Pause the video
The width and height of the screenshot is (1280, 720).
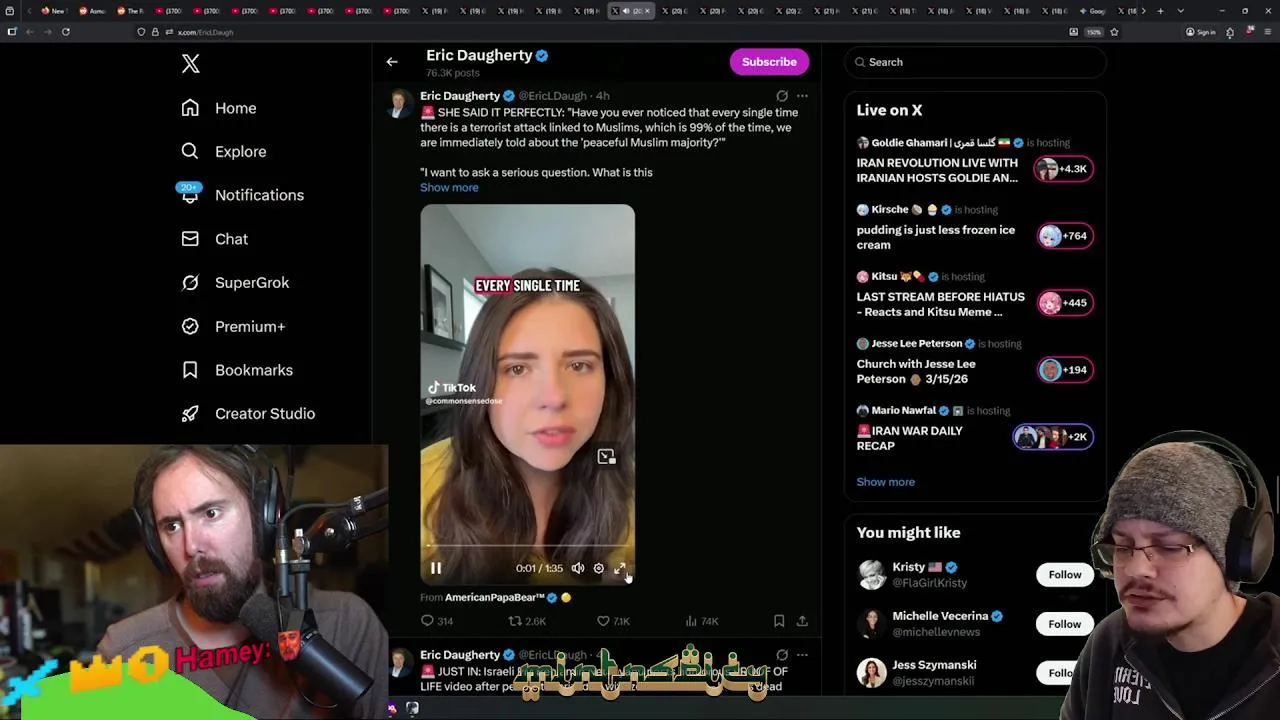coord(436,568)
